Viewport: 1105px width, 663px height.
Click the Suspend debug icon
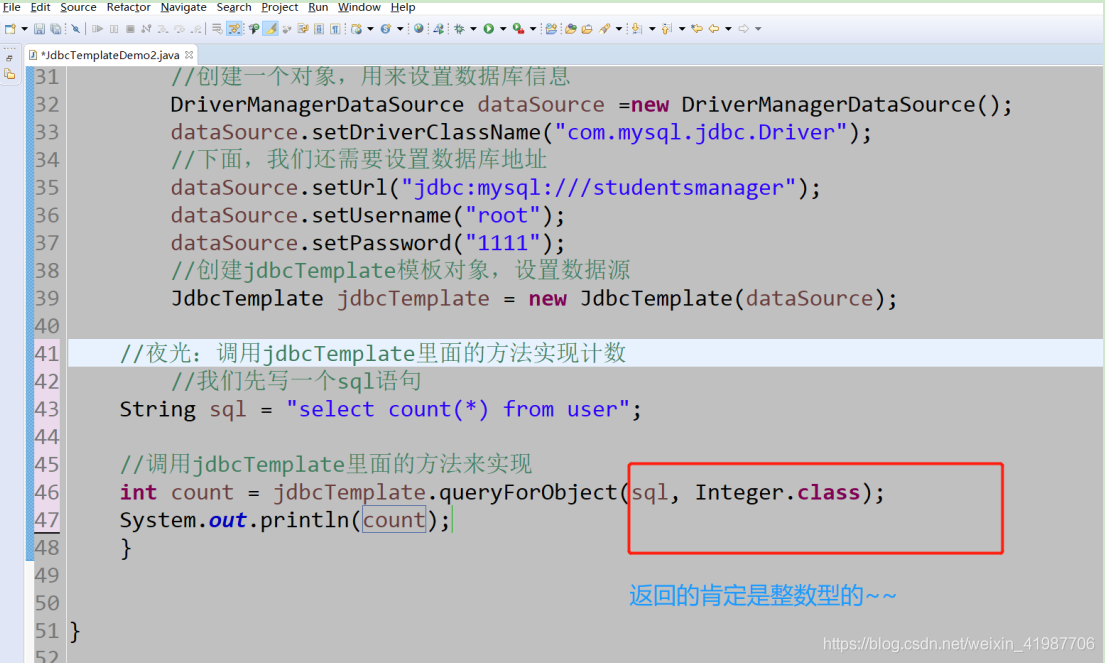(x=113, y=29)
